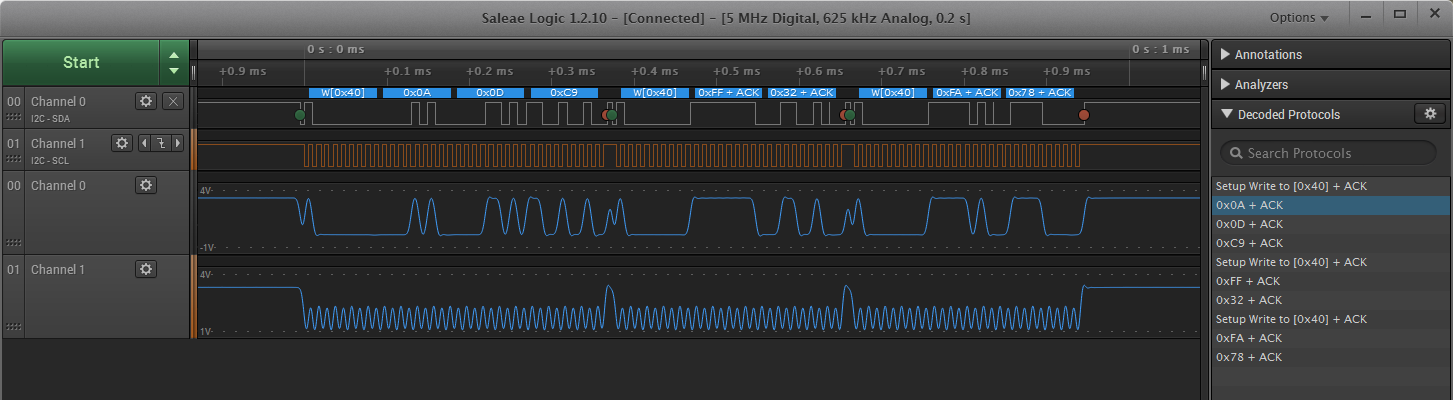Click the 0xC9 decoded bubble on SDA
Screen dimensions: 1453x400
(564, 93)
